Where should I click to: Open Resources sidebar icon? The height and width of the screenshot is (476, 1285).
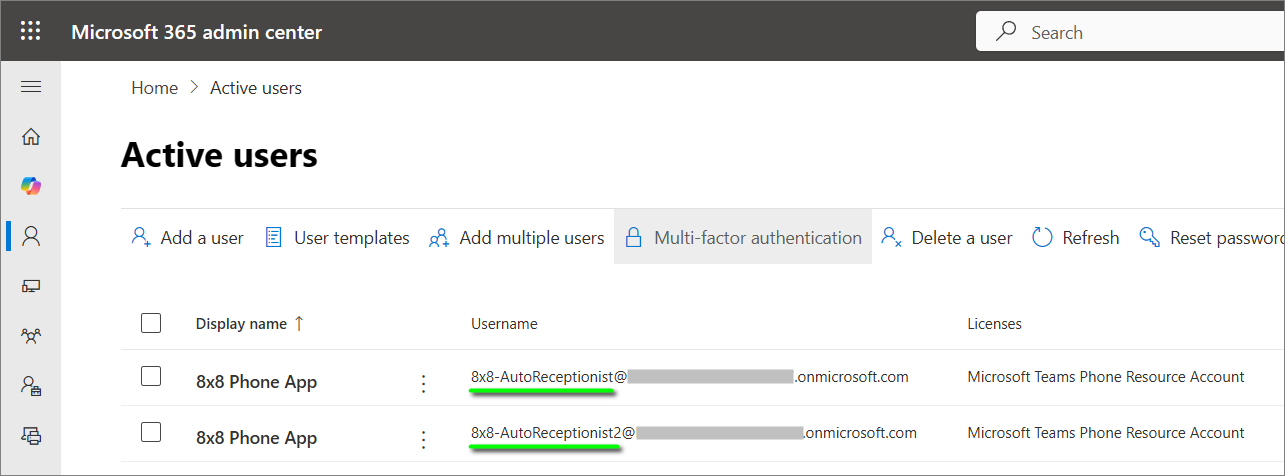[31, 435]
